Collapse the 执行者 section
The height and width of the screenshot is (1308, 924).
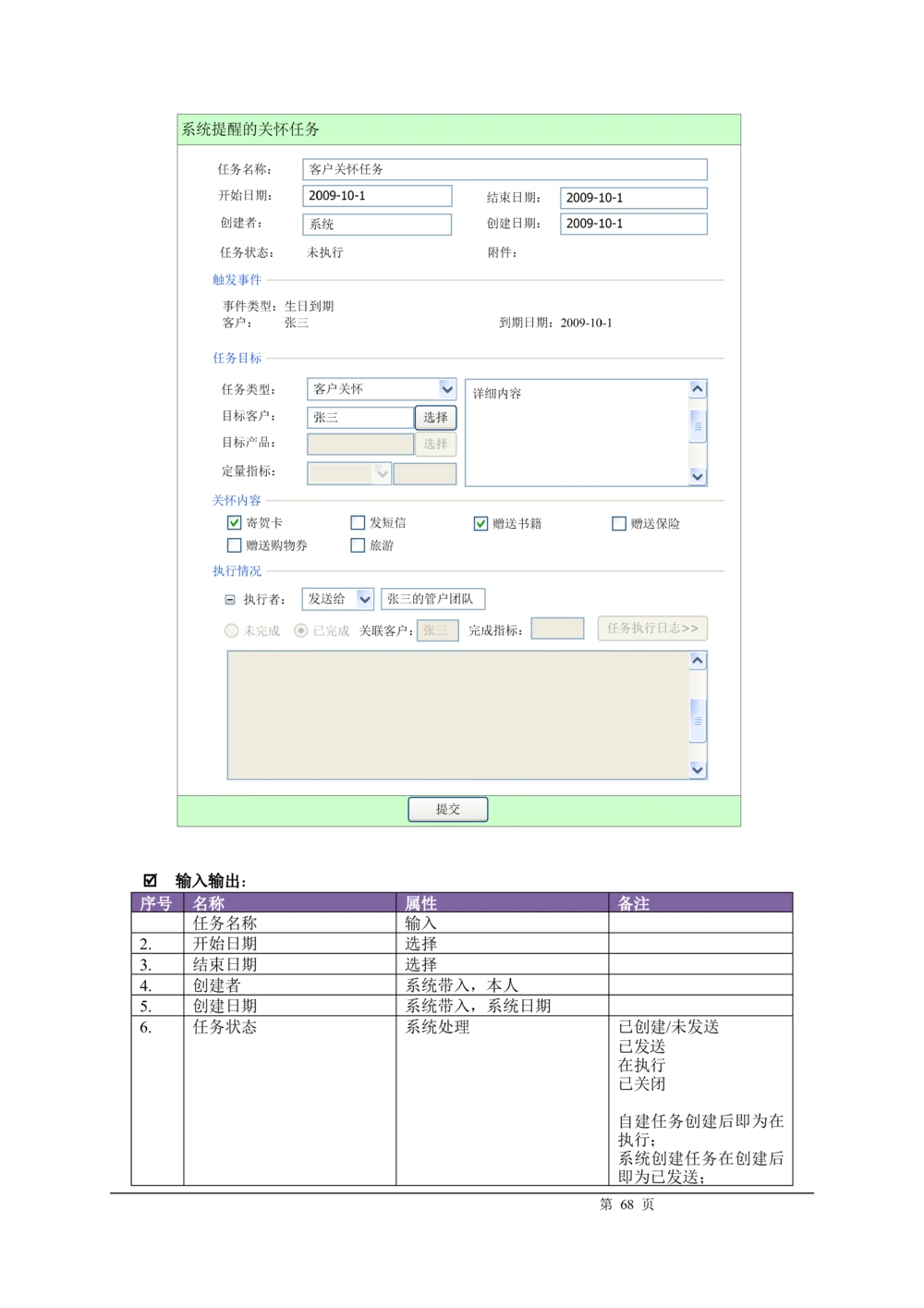[230, 599]
